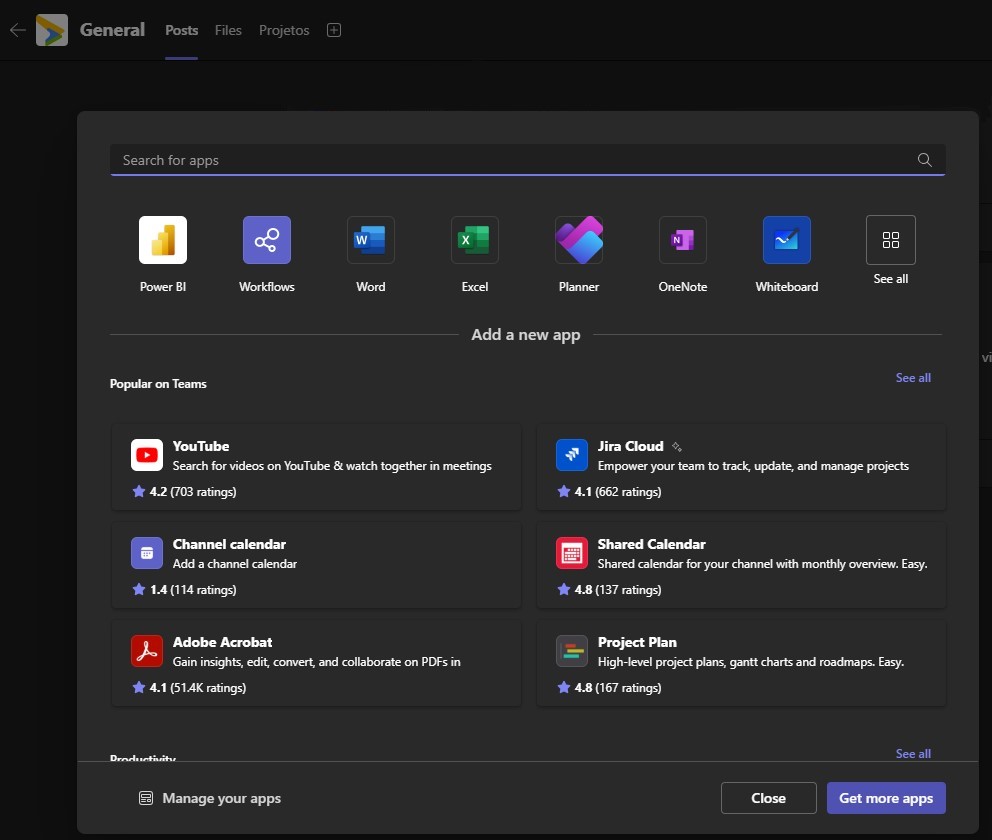992x840 pixels.
Task: Click the plus icon to add a tab
Action: 334,30
